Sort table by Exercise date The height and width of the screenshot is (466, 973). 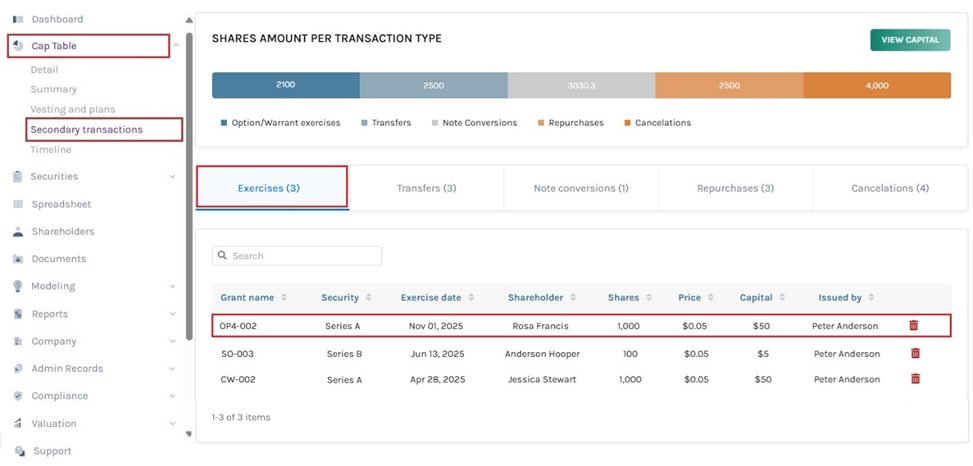coord(471,297)
